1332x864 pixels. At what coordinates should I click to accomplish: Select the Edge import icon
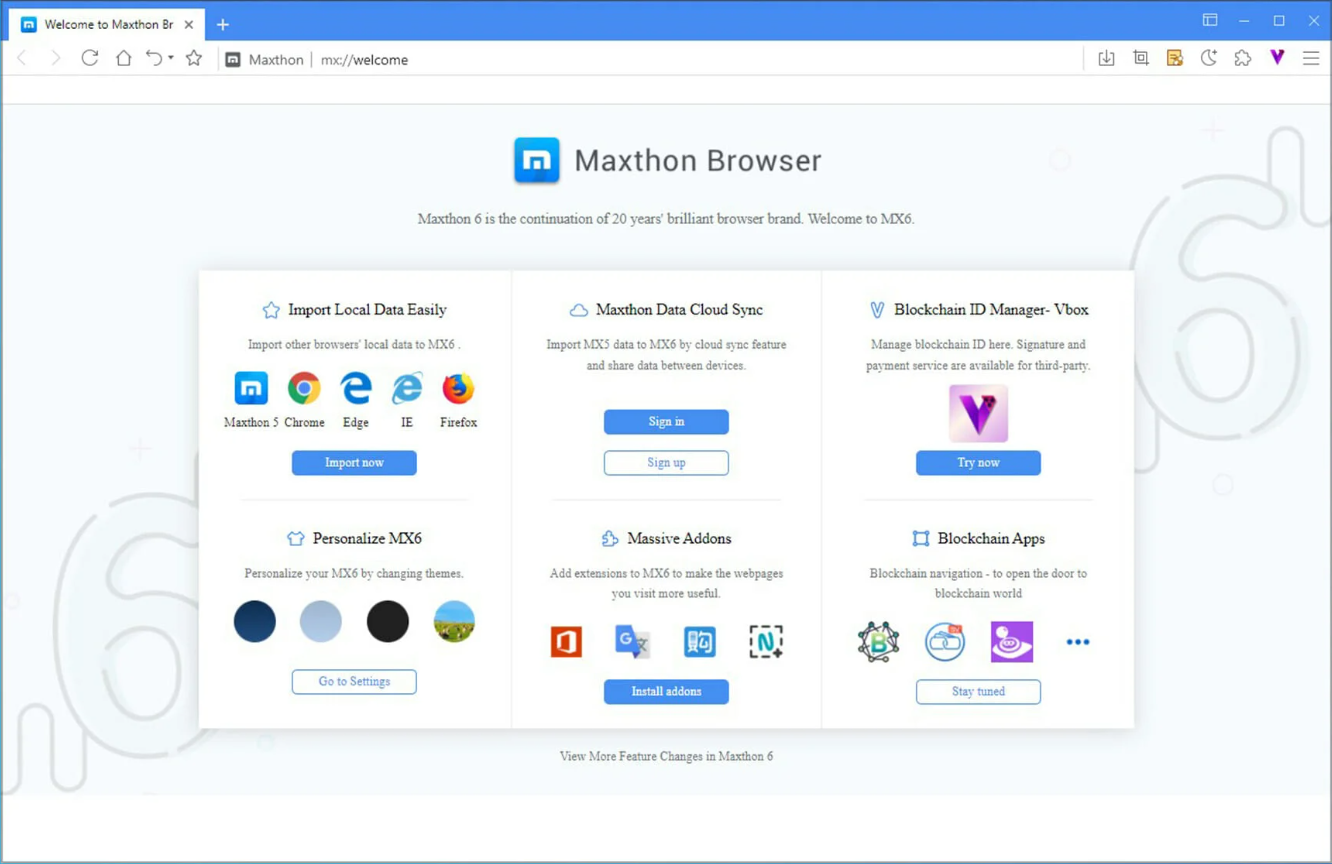point(356,387)
